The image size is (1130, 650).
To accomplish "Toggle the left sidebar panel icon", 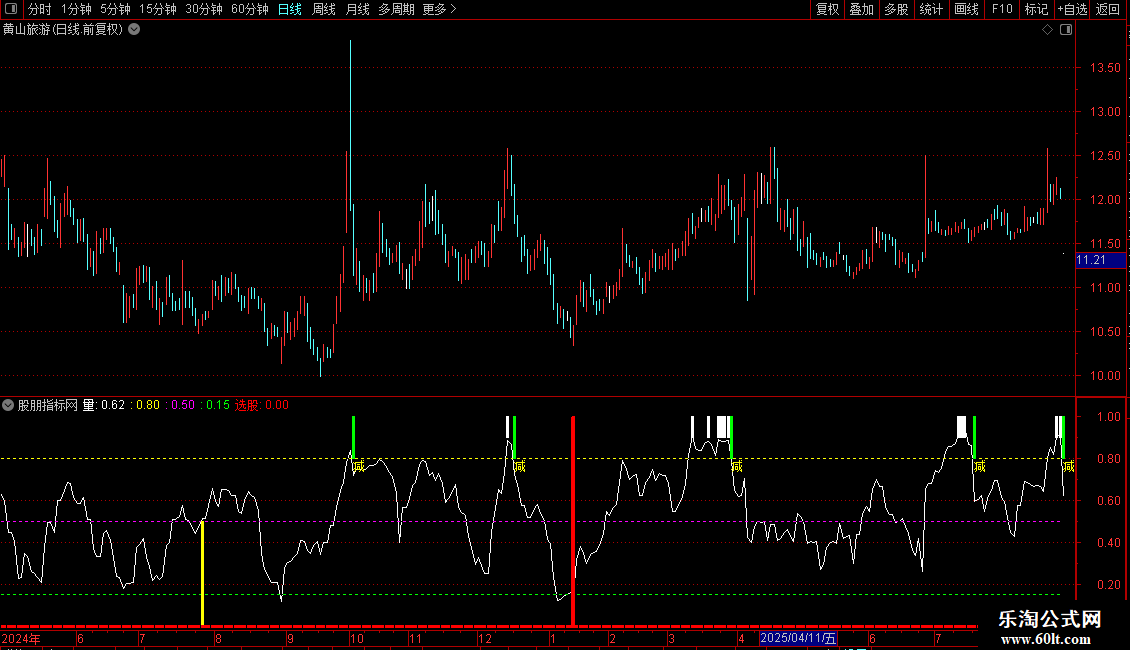I will pos(11,9).
